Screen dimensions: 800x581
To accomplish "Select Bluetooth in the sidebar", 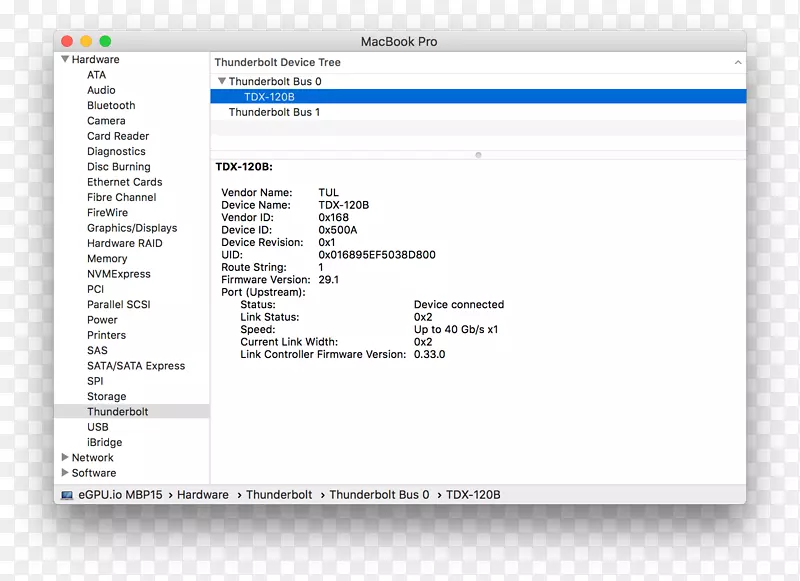I will 110,105.
